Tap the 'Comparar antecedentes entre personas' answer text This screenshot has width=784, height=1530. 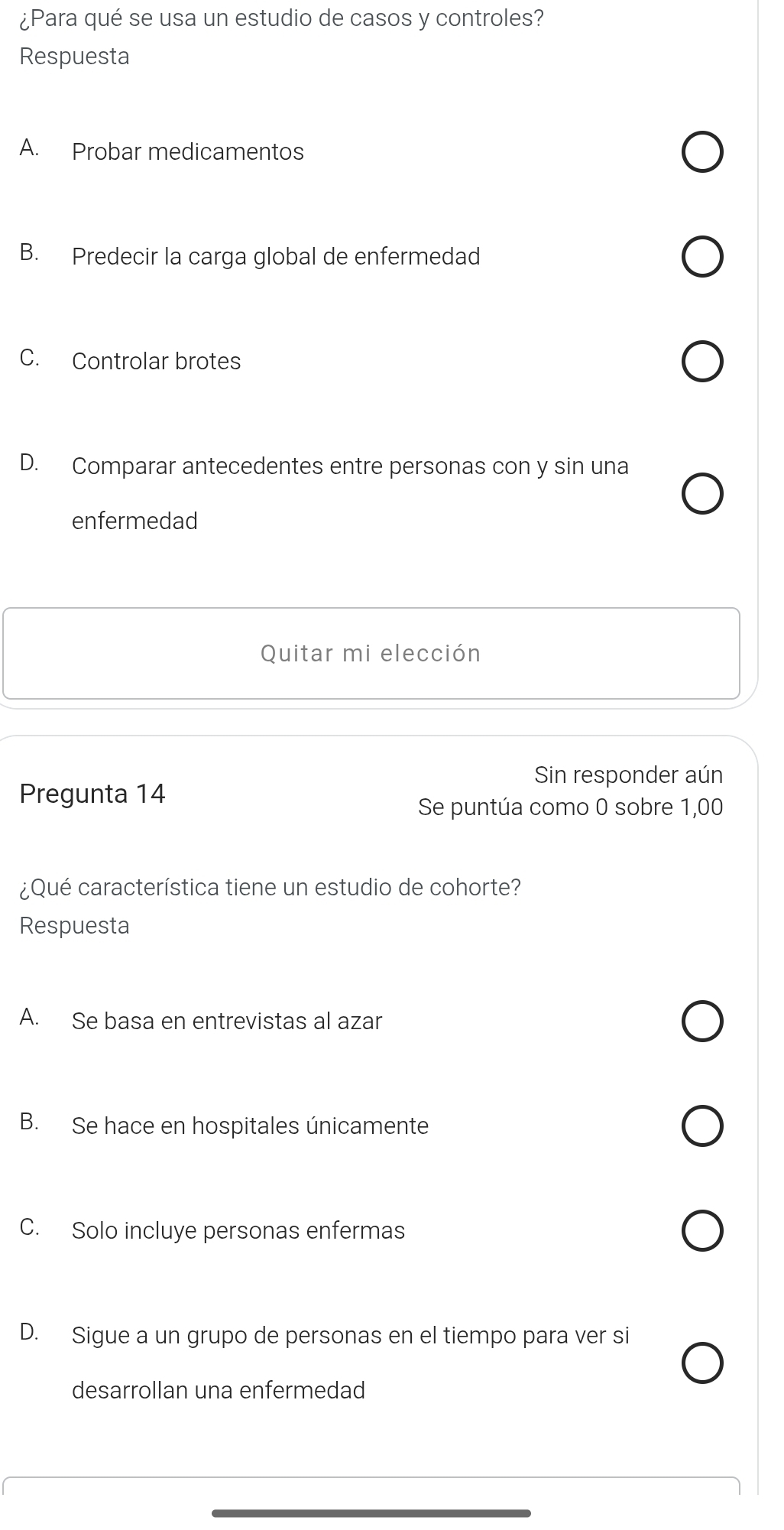pos(350,466)
